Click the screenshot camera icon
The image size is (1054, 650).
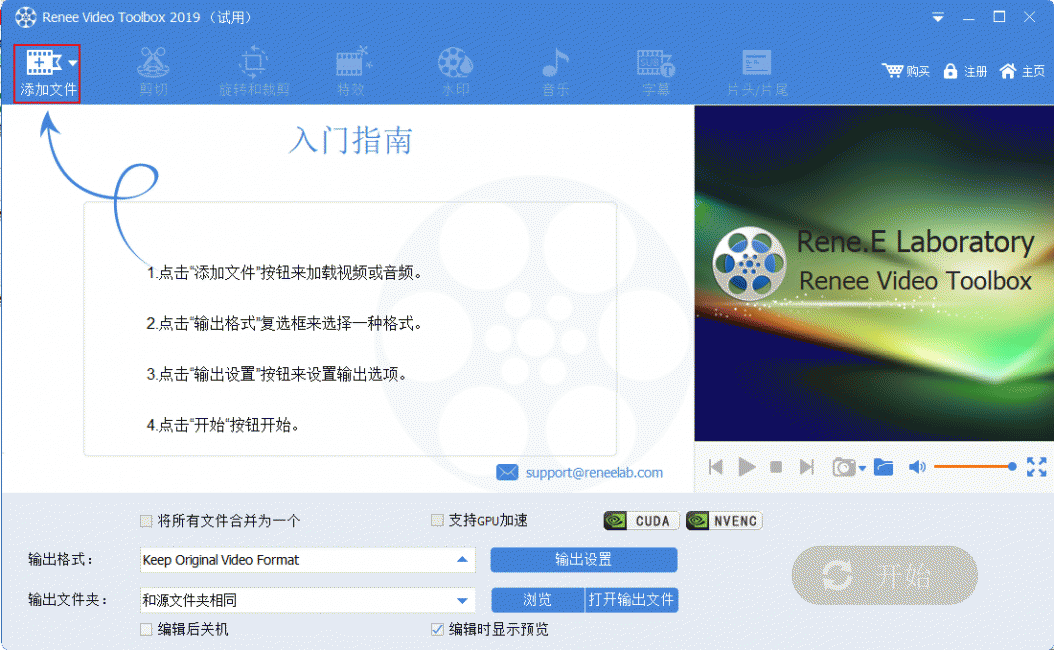[x=845, y=467]
